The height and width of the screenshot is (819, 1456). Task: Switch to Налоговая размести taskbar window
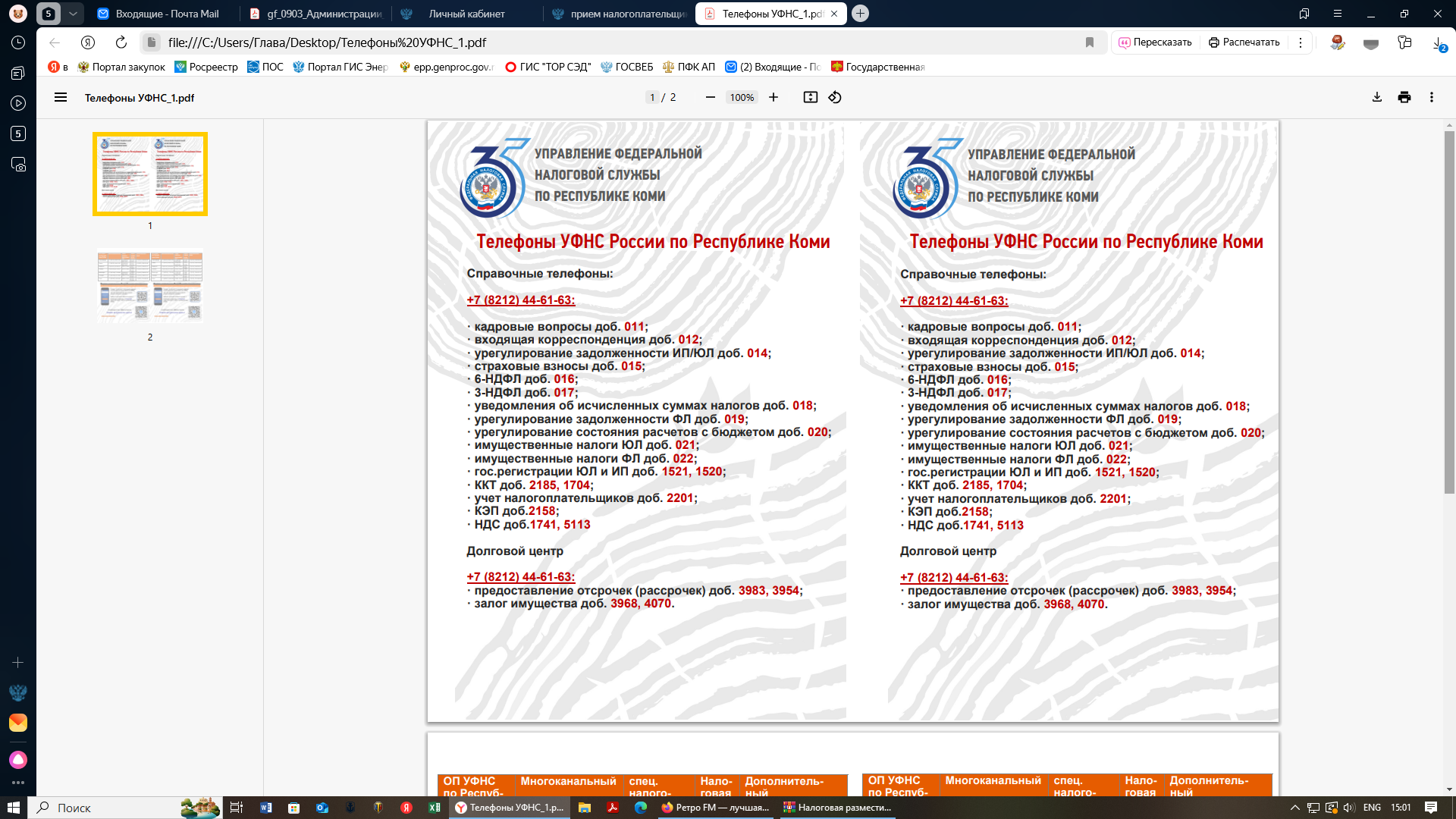click(838, 808)
